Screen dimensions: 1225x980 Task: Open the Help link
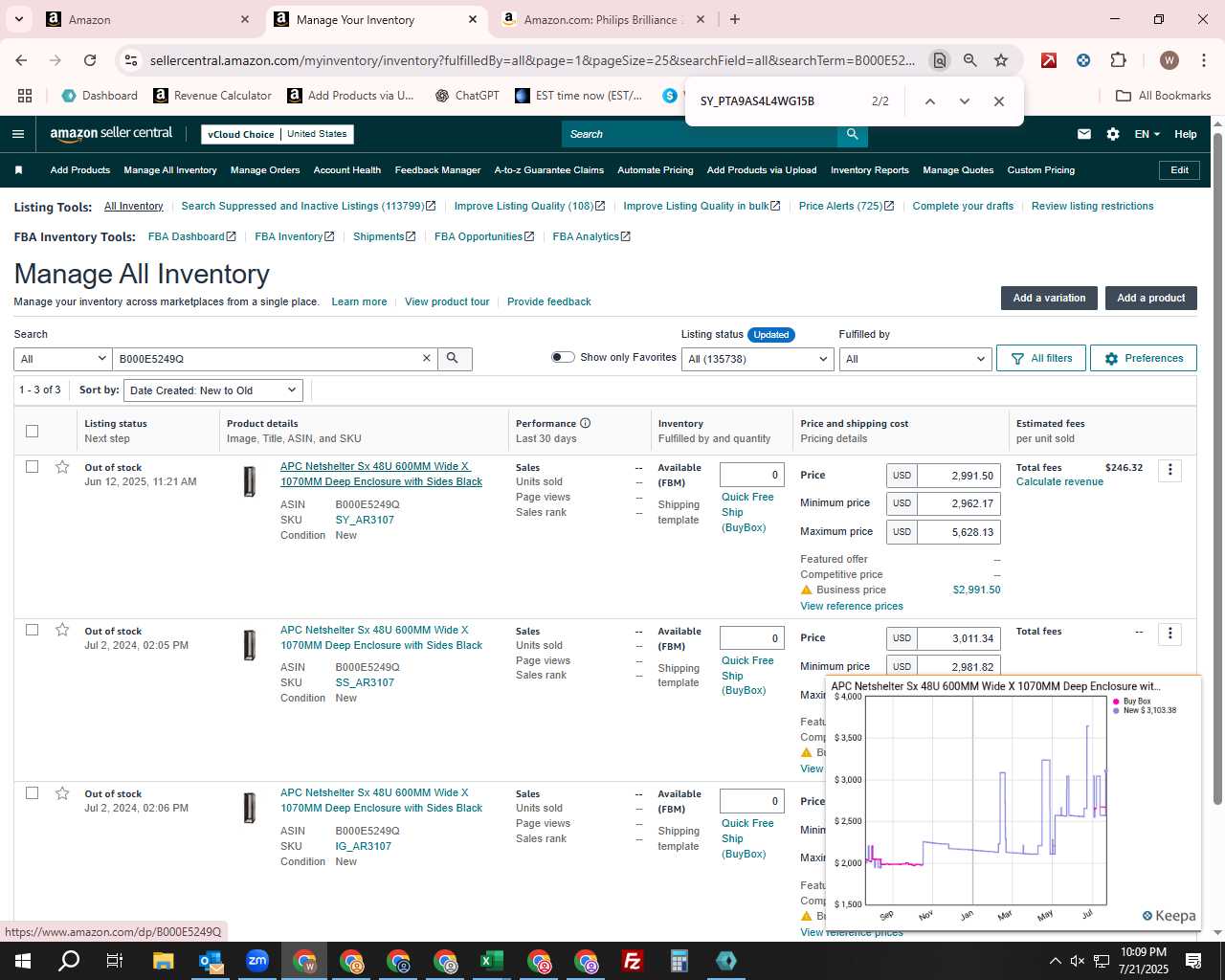coord(1186,134)
